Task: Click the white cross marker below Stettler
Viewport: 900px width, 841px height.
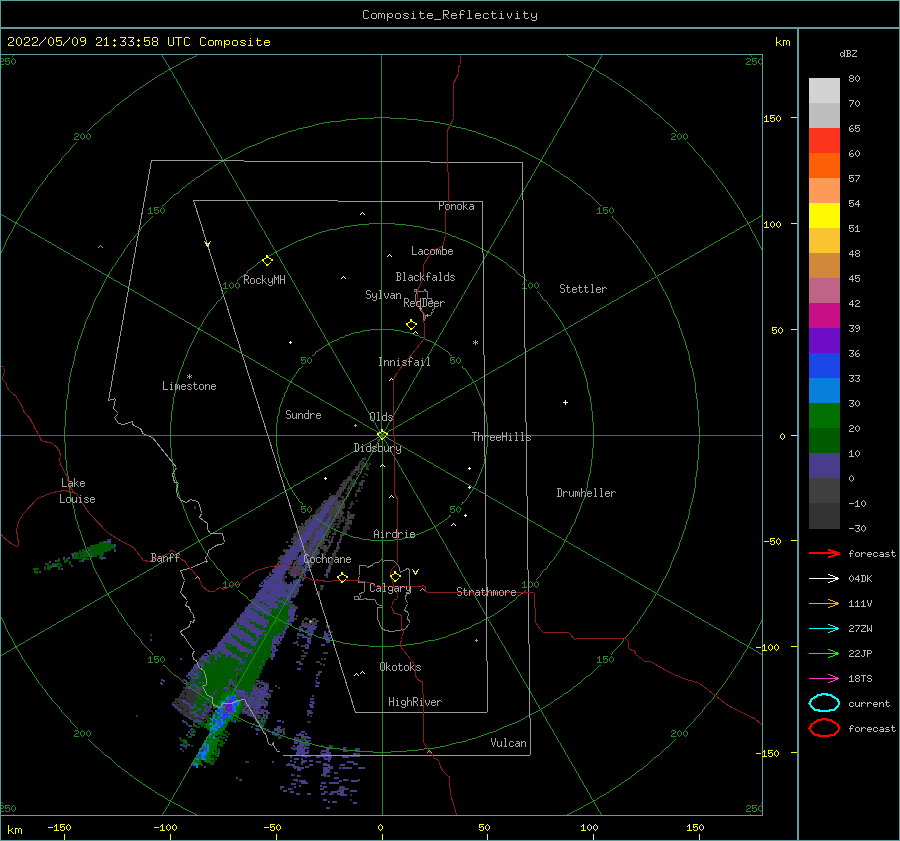Action: pos(565,402)
